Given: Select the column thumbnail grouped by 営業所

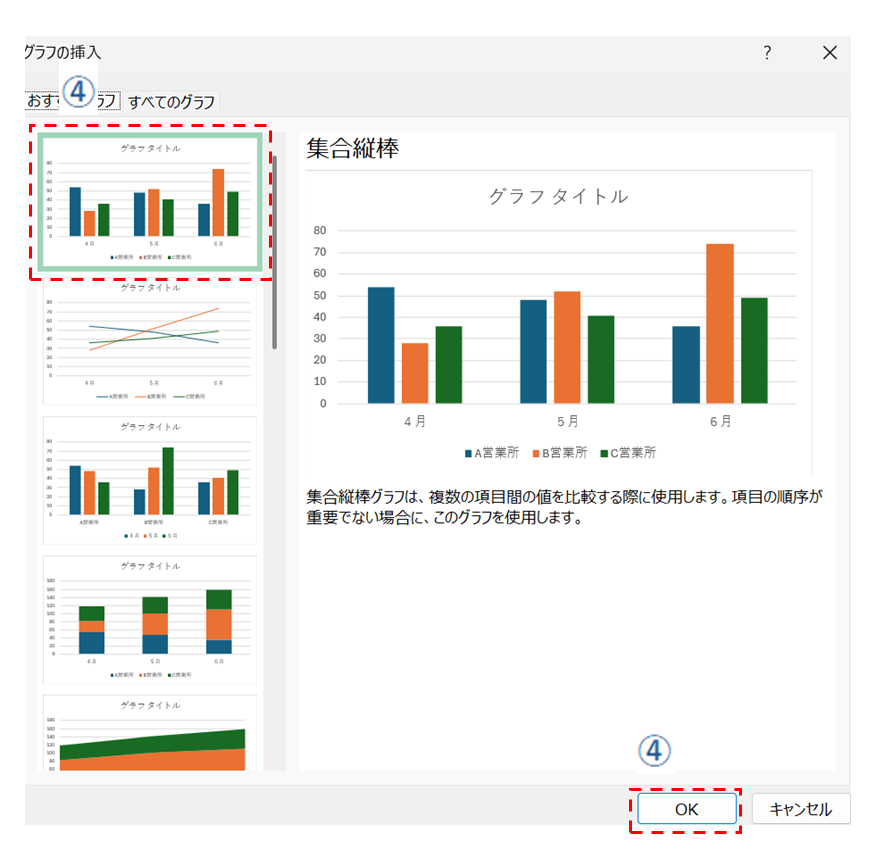Looking at the screenshot, I should coord(150,480).
